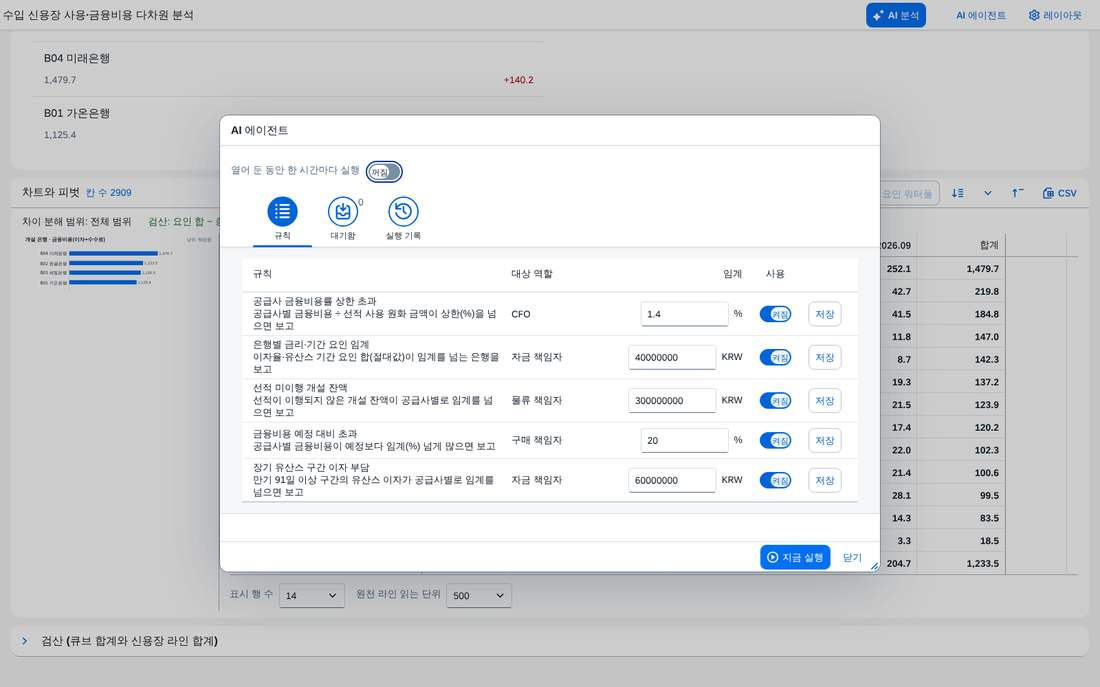The width and height of the screenshot is (1100, 687).
Task: Disable the 공급사 금융비용률 상한 초과 rule
Action: 775,314
